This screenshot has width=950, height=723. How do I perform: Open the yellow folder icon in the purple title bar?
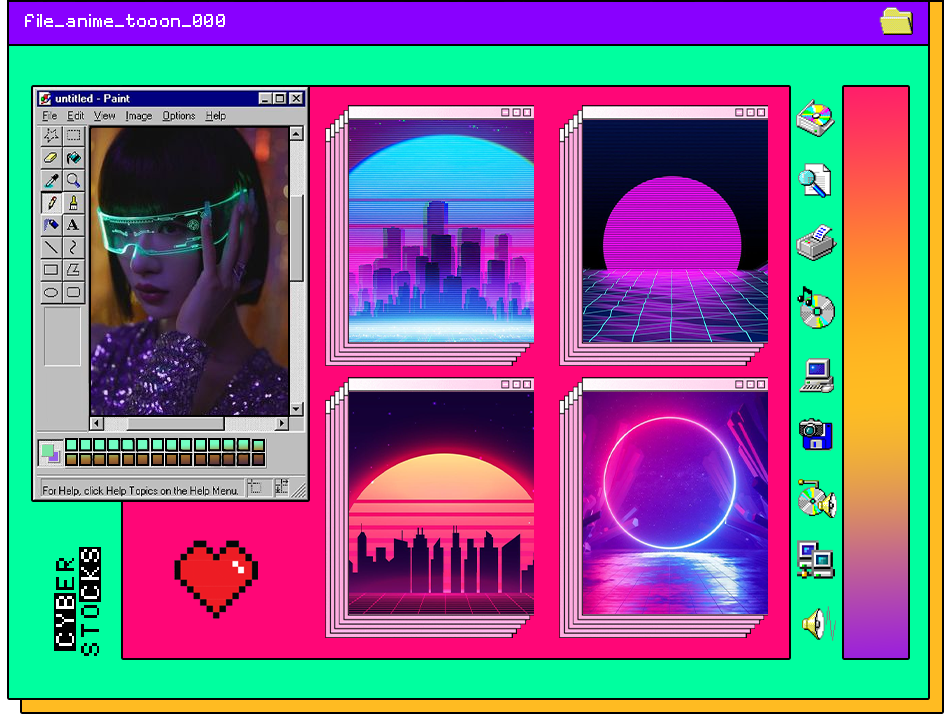[x=896, y=21]
